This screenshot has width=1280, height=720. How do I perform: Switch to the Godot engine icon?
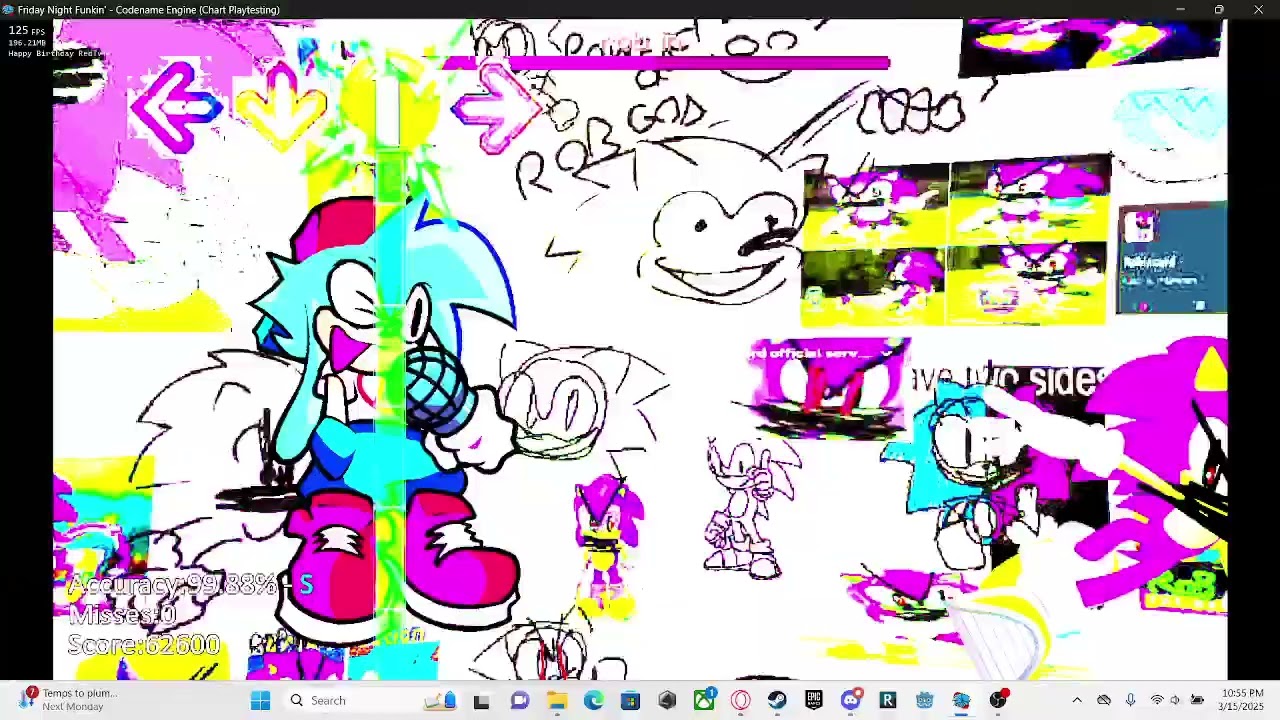pos(924,700)
